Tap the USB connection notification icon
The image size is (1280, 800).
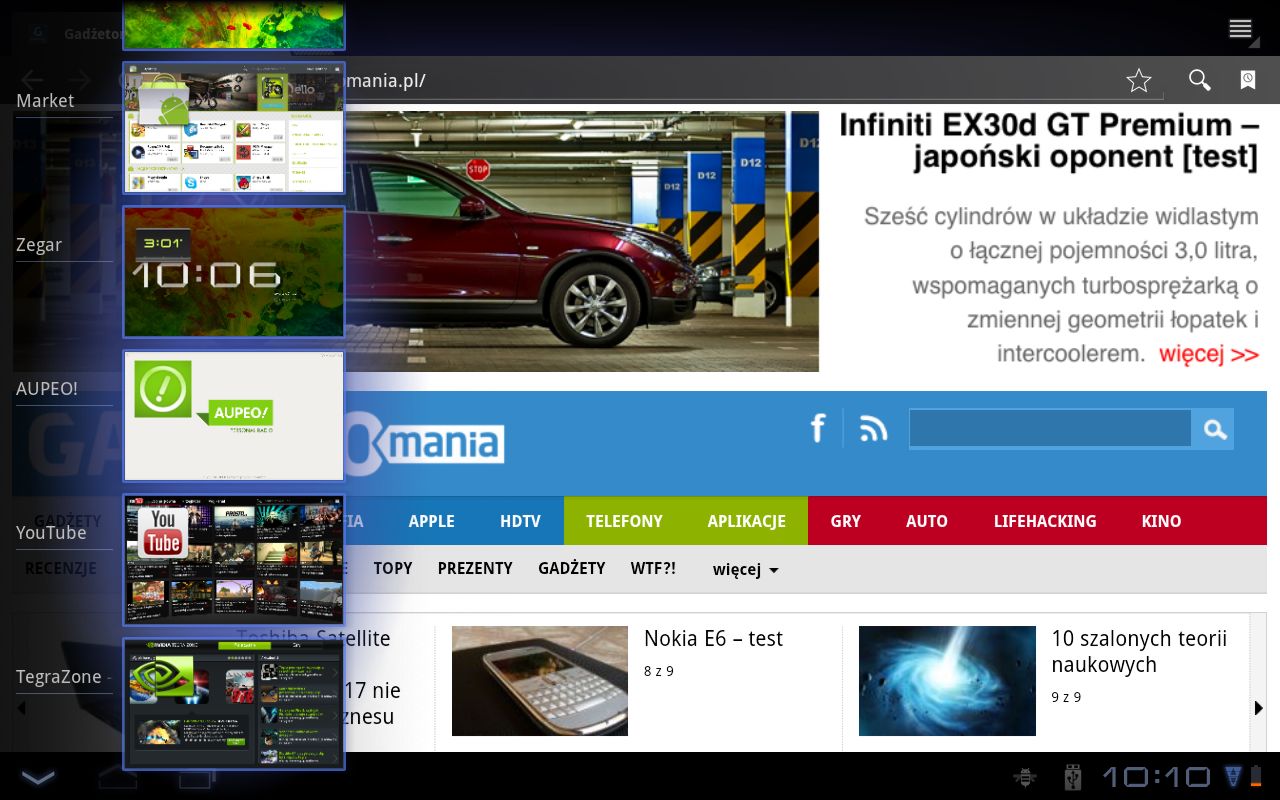point(1073,777)
